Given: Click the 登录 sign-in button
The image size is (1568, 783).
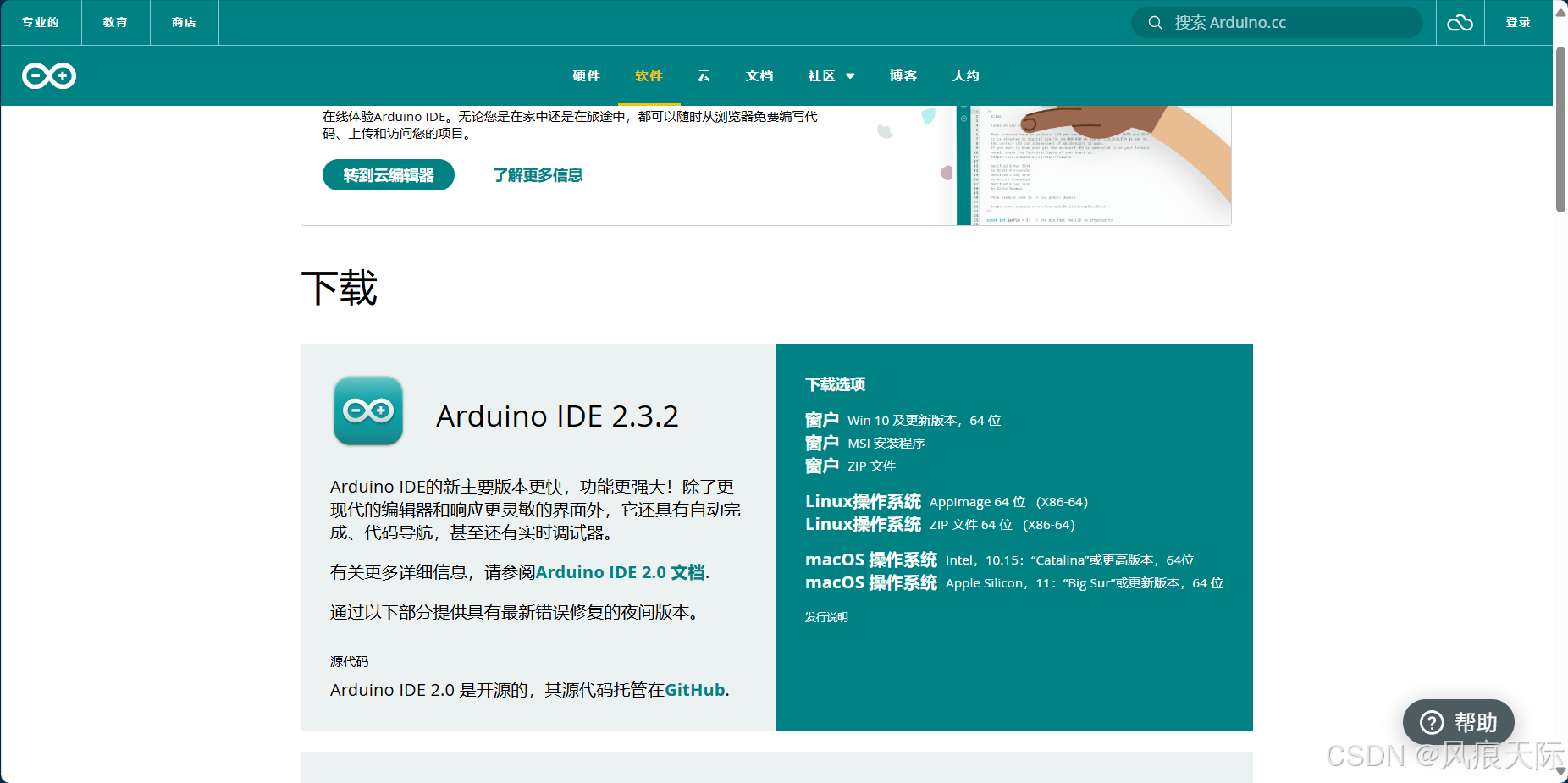Looking at the screenshot, I should [x=1518, y=23].
